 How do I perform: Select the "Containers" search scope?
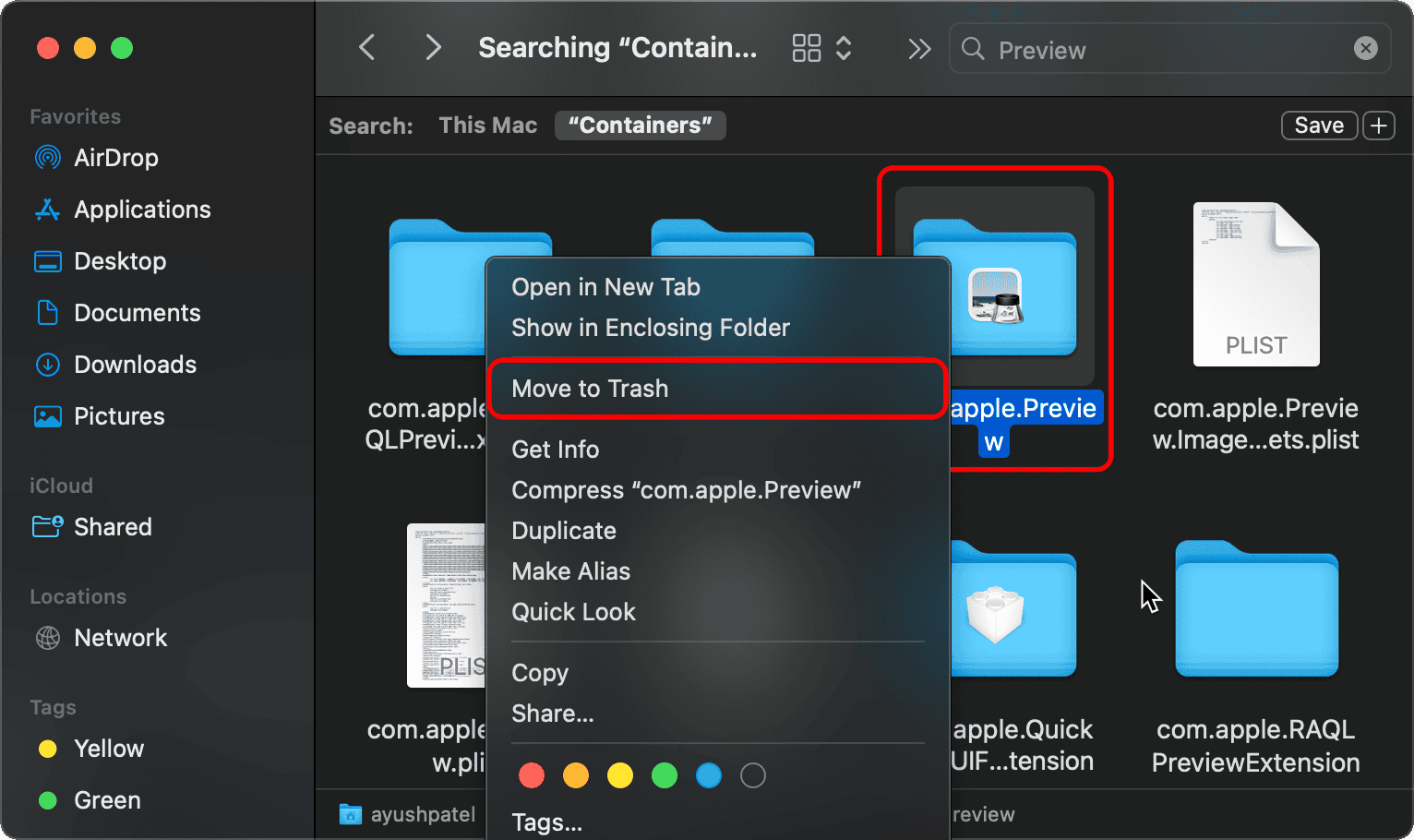(640, 126)
